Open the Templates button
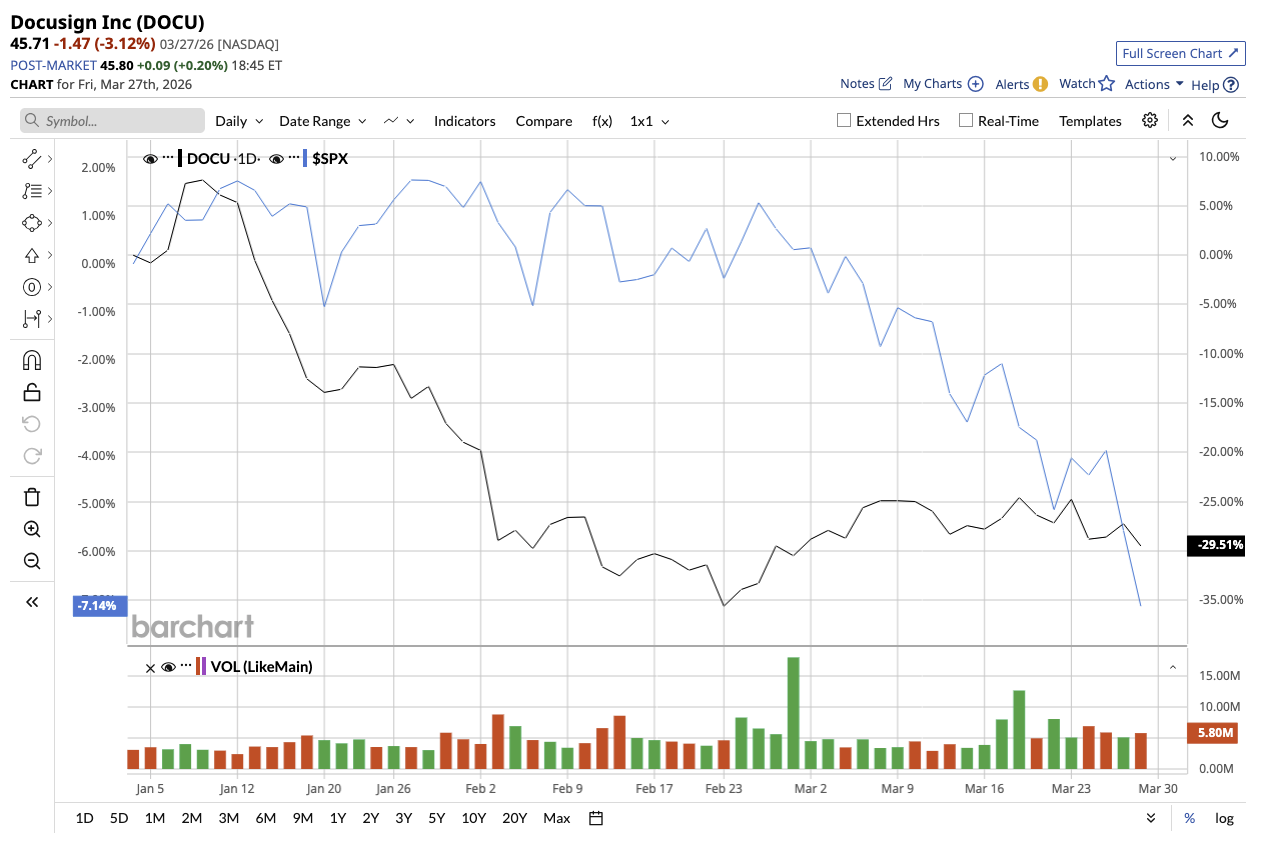Screen dimensions: 1276x856 tap(1091, 121)
